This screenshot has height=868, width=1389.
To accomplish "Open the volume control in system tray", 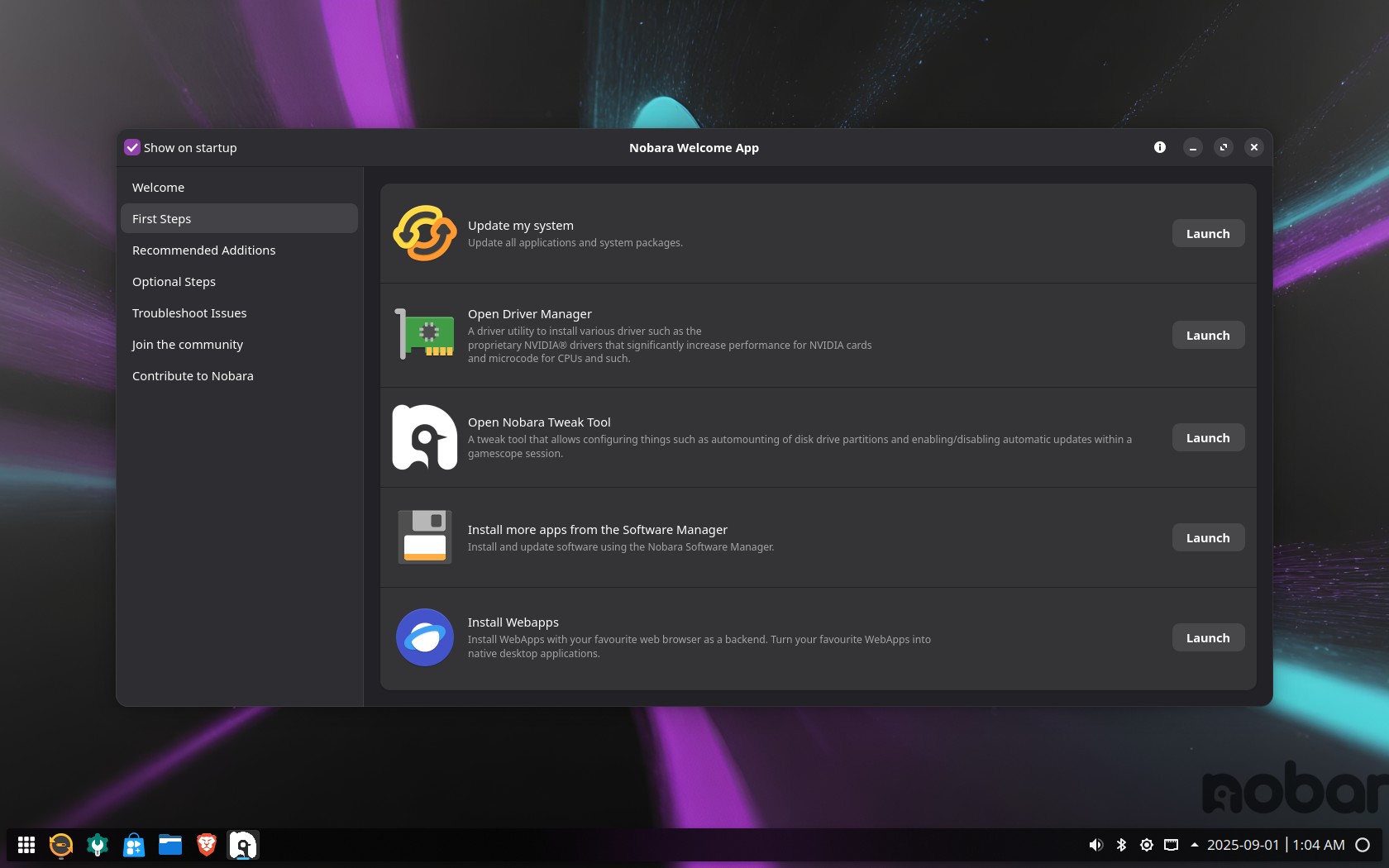I will click(1096, 845).
